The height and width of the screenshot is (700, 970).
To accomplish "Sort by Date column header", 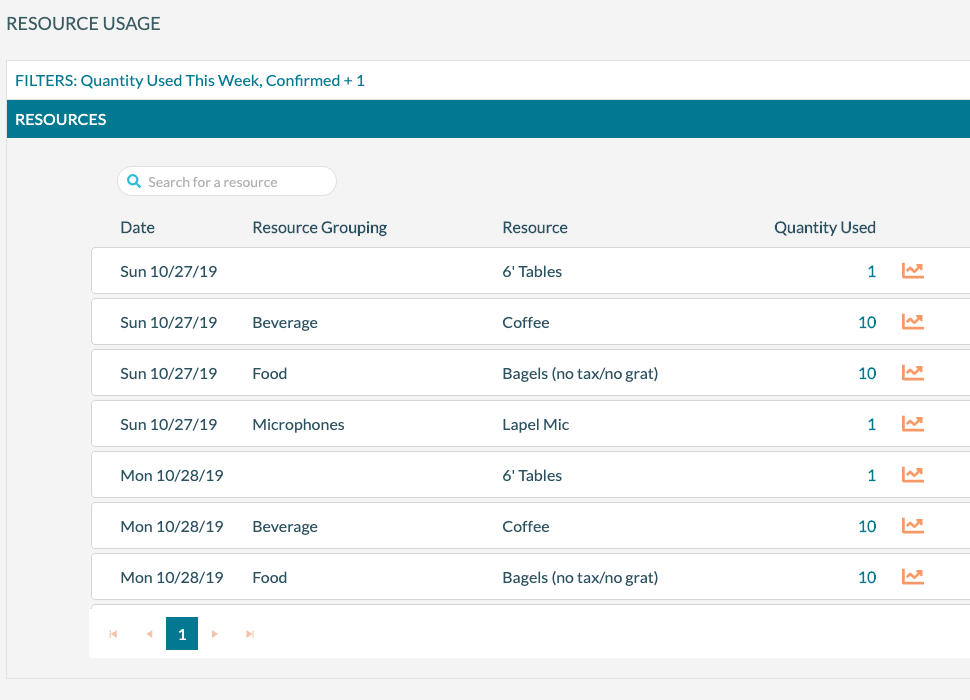I will click(x=137, y=227).
